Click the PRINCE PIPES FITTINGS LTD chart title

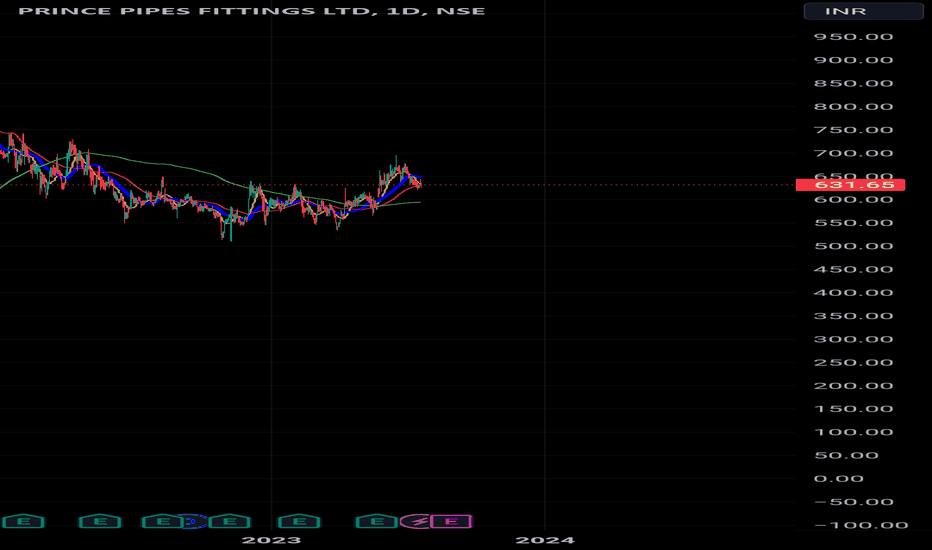pos(251,11)
